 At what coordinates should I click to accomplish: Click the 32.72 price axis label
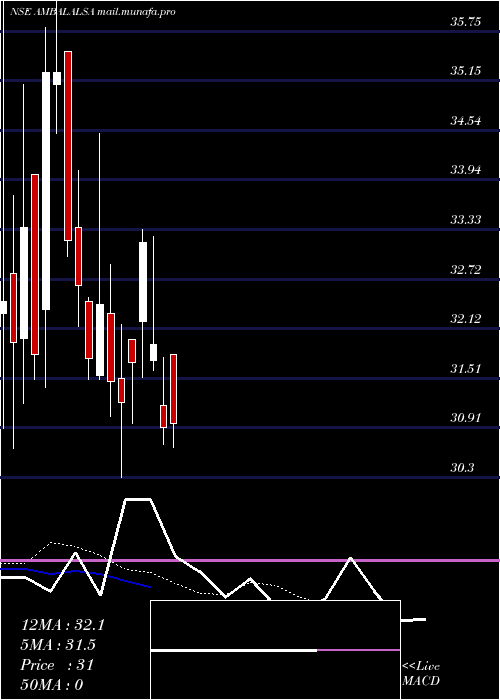(466, 270)
